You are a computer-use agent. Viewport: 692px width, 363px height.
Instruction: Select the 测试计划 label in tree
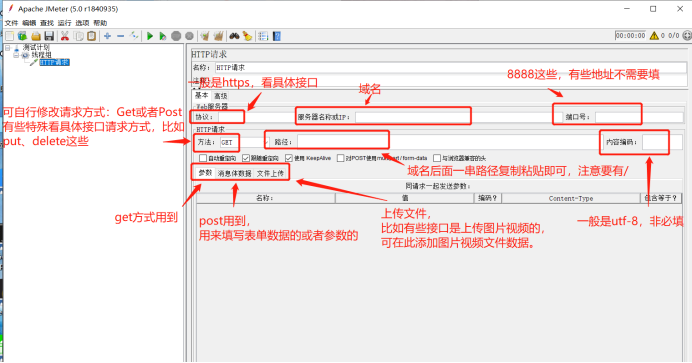tap(36, 47)
